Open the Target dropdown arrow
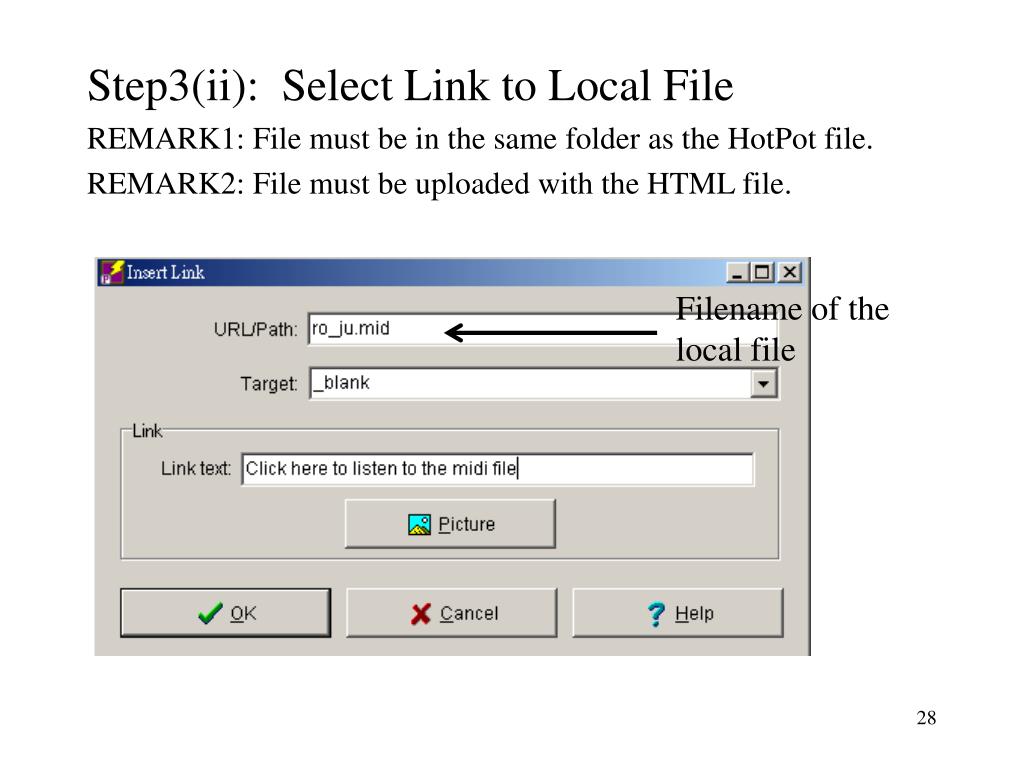This screenshot has height=768, width=1024. tap(763, 383)
